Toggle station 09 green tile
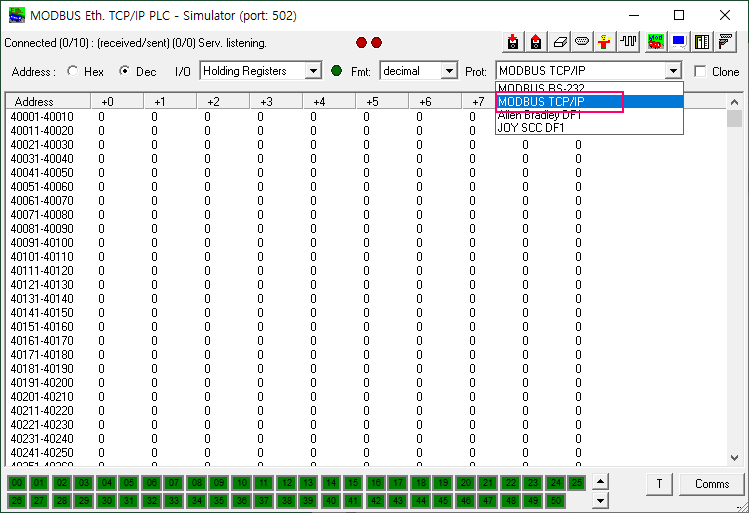Viewport: 749px width, 513px height. (219, 482)
